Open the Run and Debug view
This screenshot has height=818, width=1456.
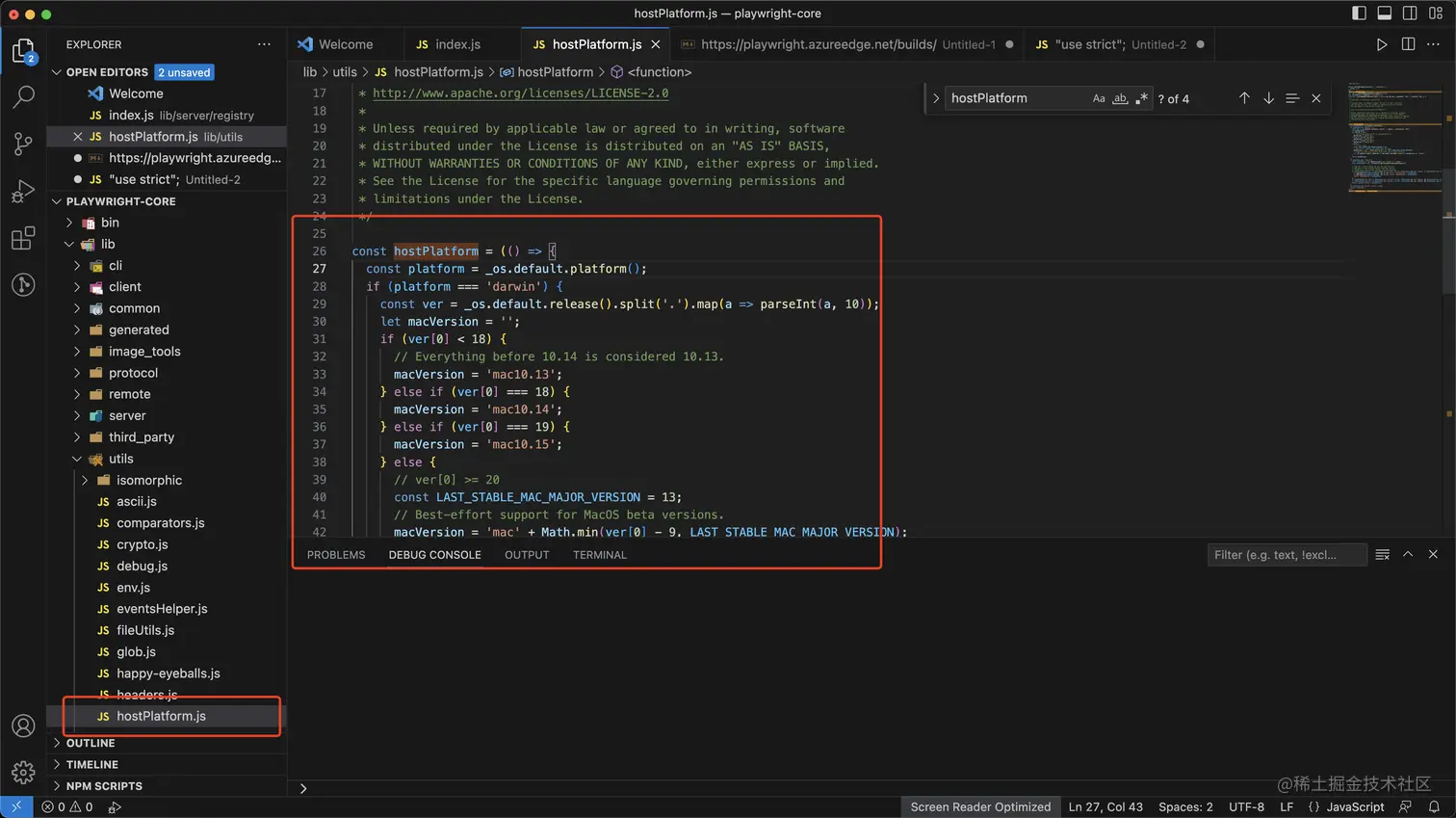point(23,191)
